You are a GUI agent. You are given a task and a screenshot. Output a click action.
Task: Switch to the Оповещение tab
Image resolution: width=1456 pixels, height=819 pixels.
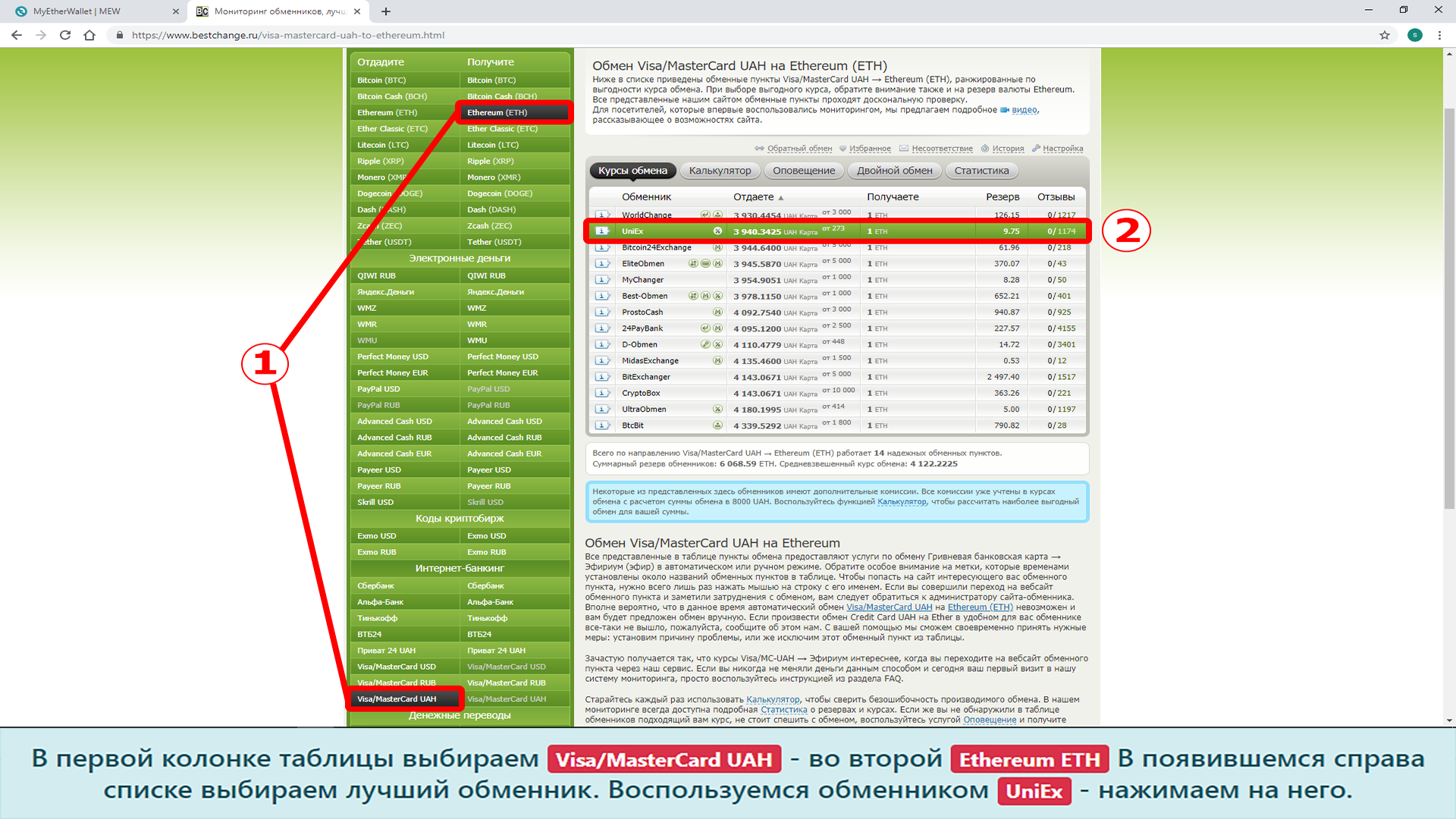pyautogui.click(x=804, y=171)
